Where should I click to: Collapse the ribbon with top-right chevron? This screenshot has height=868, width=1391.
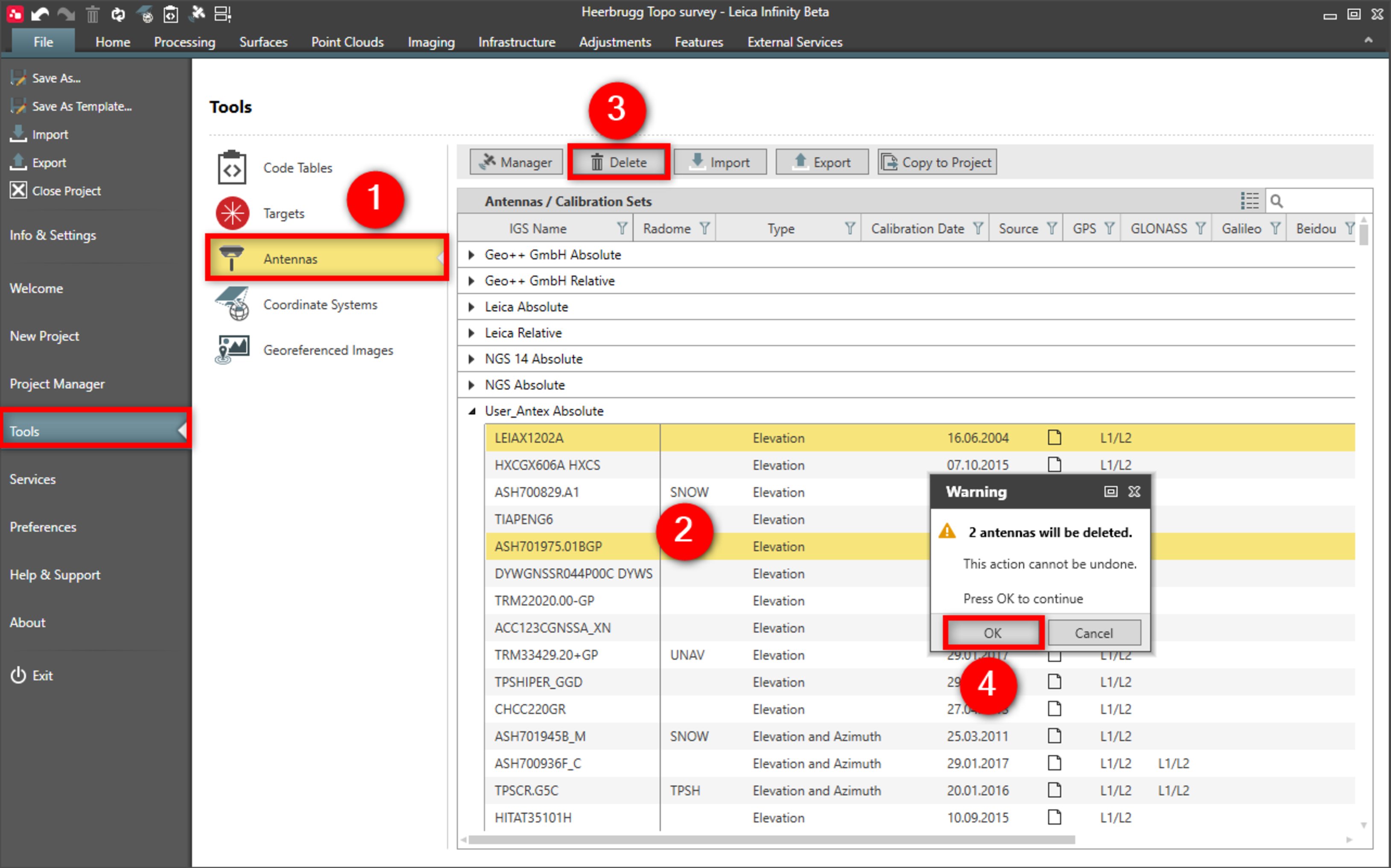point(1368,40)
